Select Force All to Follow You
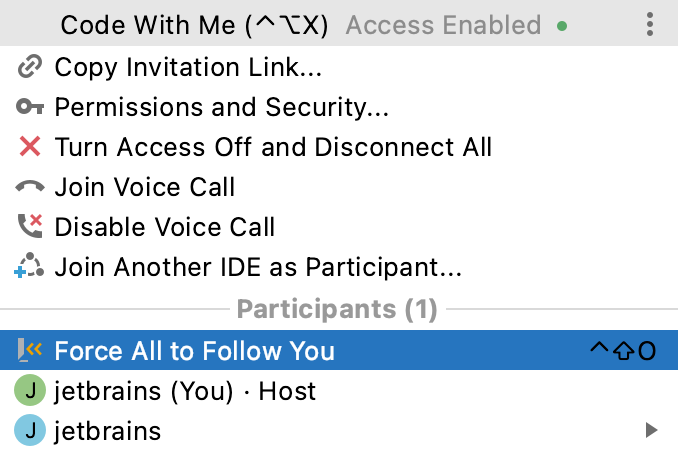This screenshot has height=450, width=678. point(194,351)
